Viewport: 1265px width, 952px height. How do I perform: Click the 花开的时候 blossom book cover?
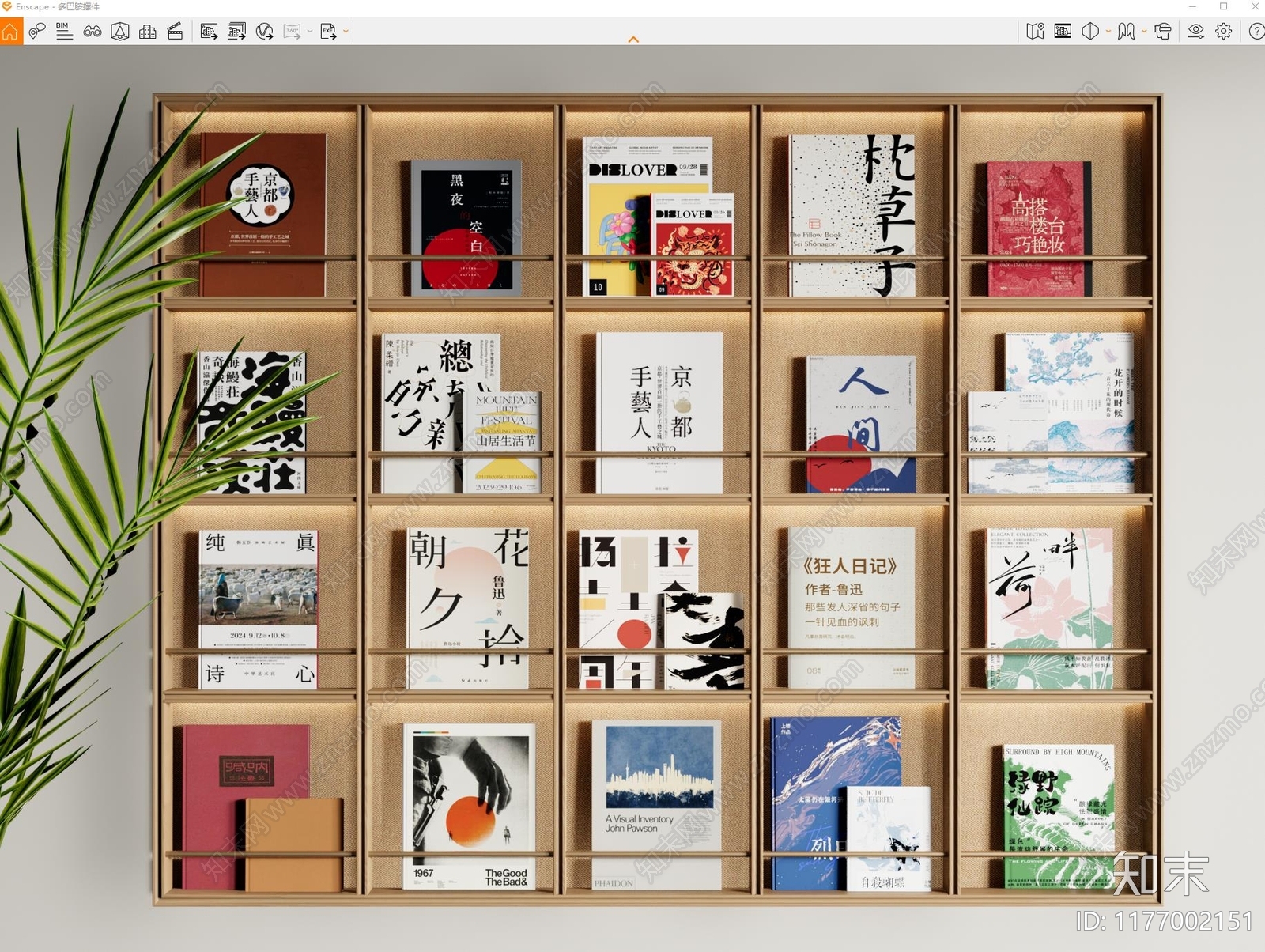[x=1069, y=411]
